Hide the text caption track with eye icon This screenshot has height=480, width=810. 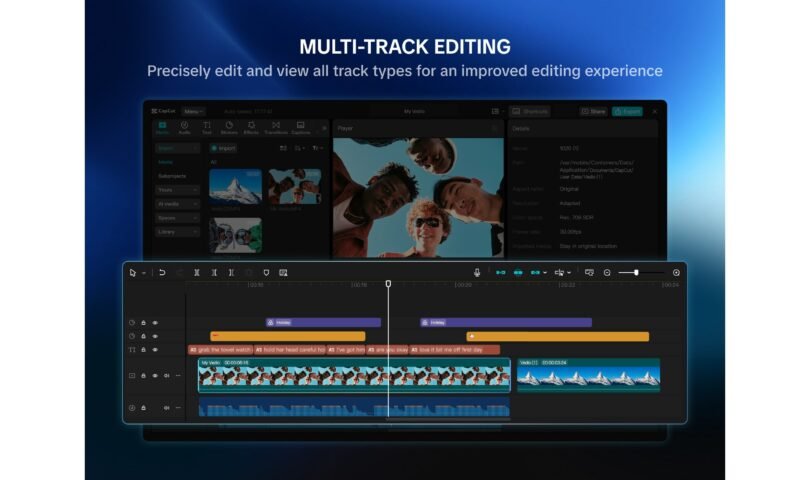pos(155,350)
